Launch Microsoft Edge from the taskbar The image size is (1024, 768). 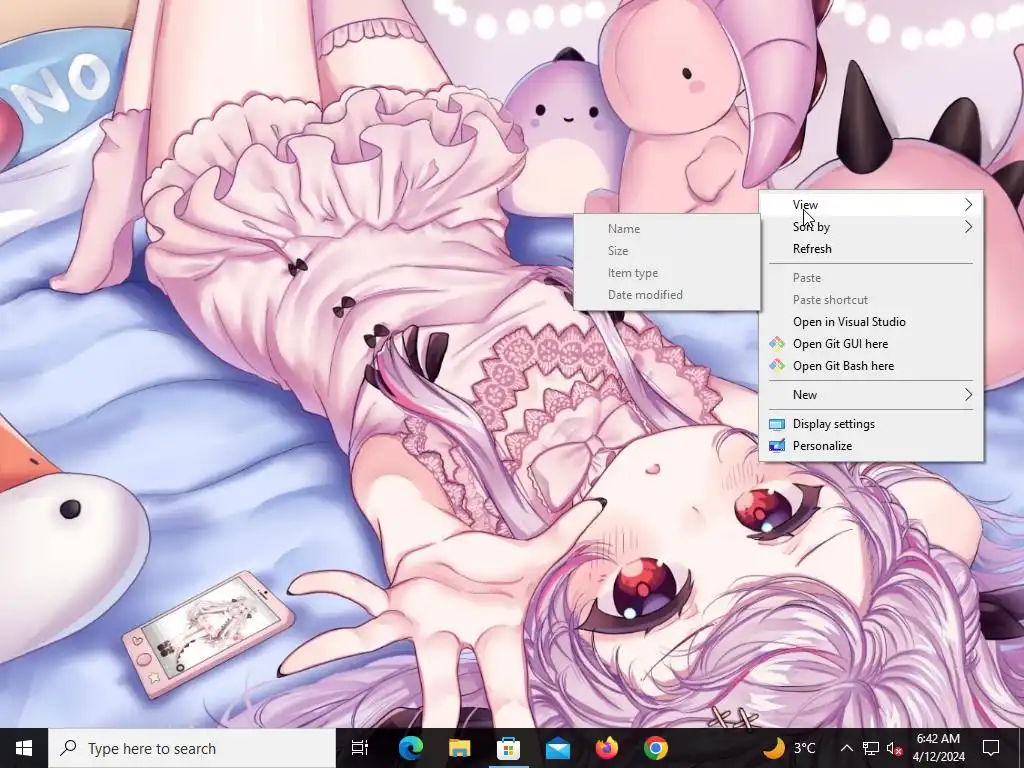(411, 748)
